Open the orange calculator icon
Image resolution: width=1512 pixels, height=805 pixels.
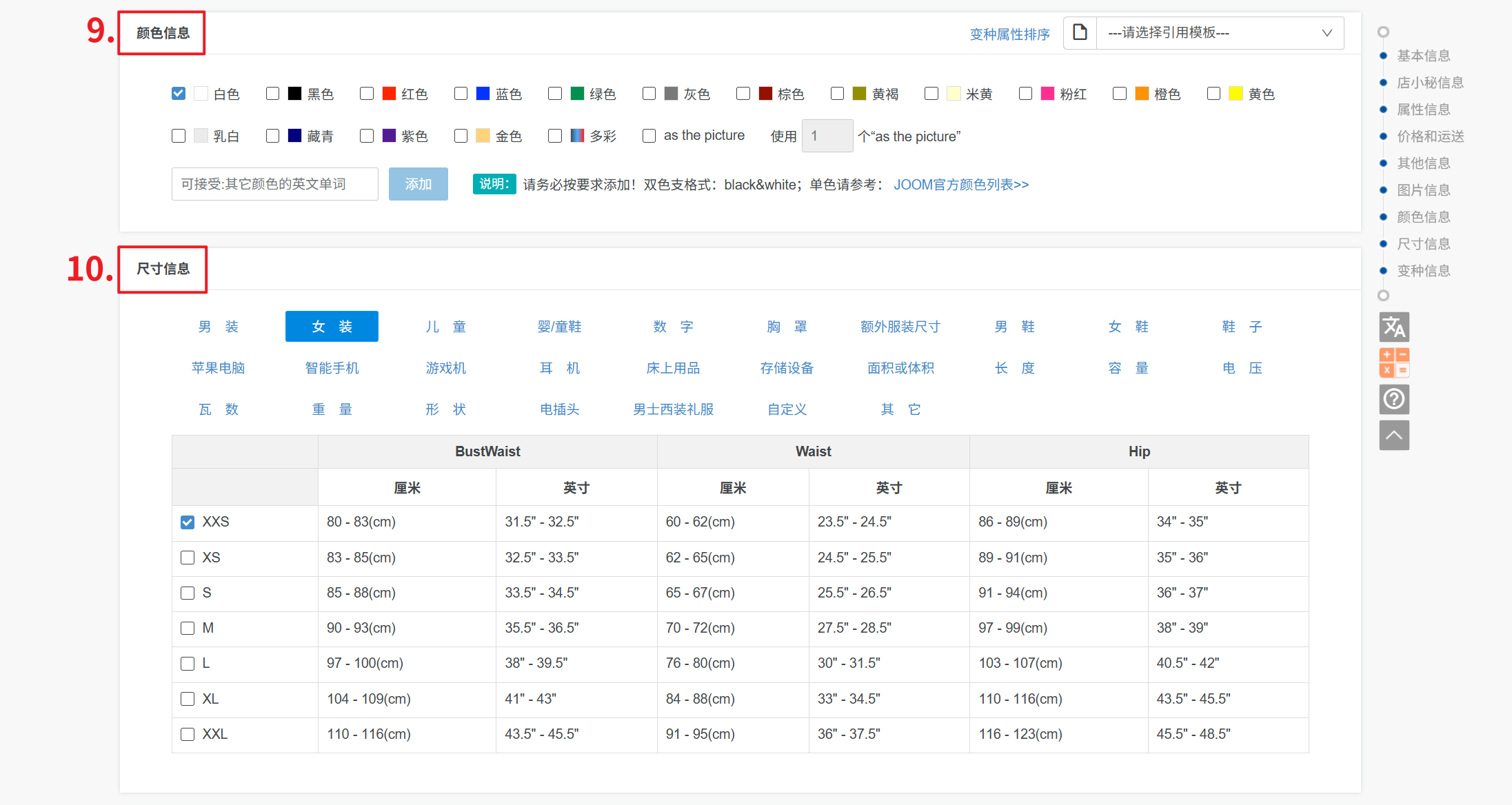pyautogui.click(x=1393, y=363)
